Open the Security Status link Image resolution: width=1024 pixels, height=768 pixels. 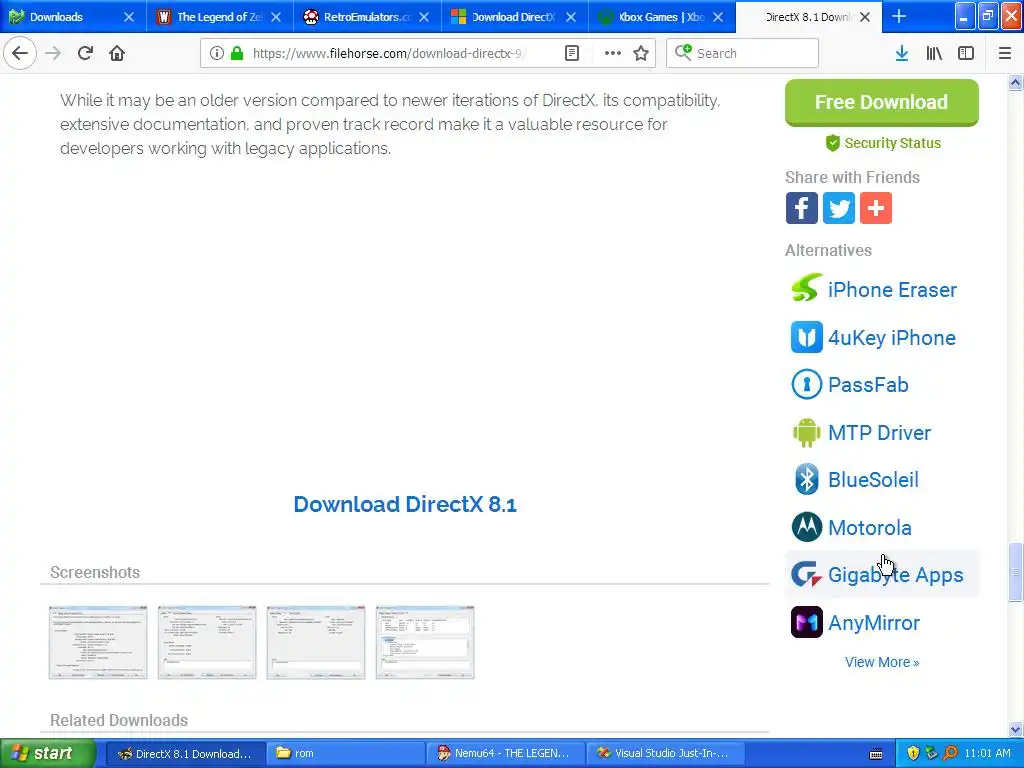point(884,143)
